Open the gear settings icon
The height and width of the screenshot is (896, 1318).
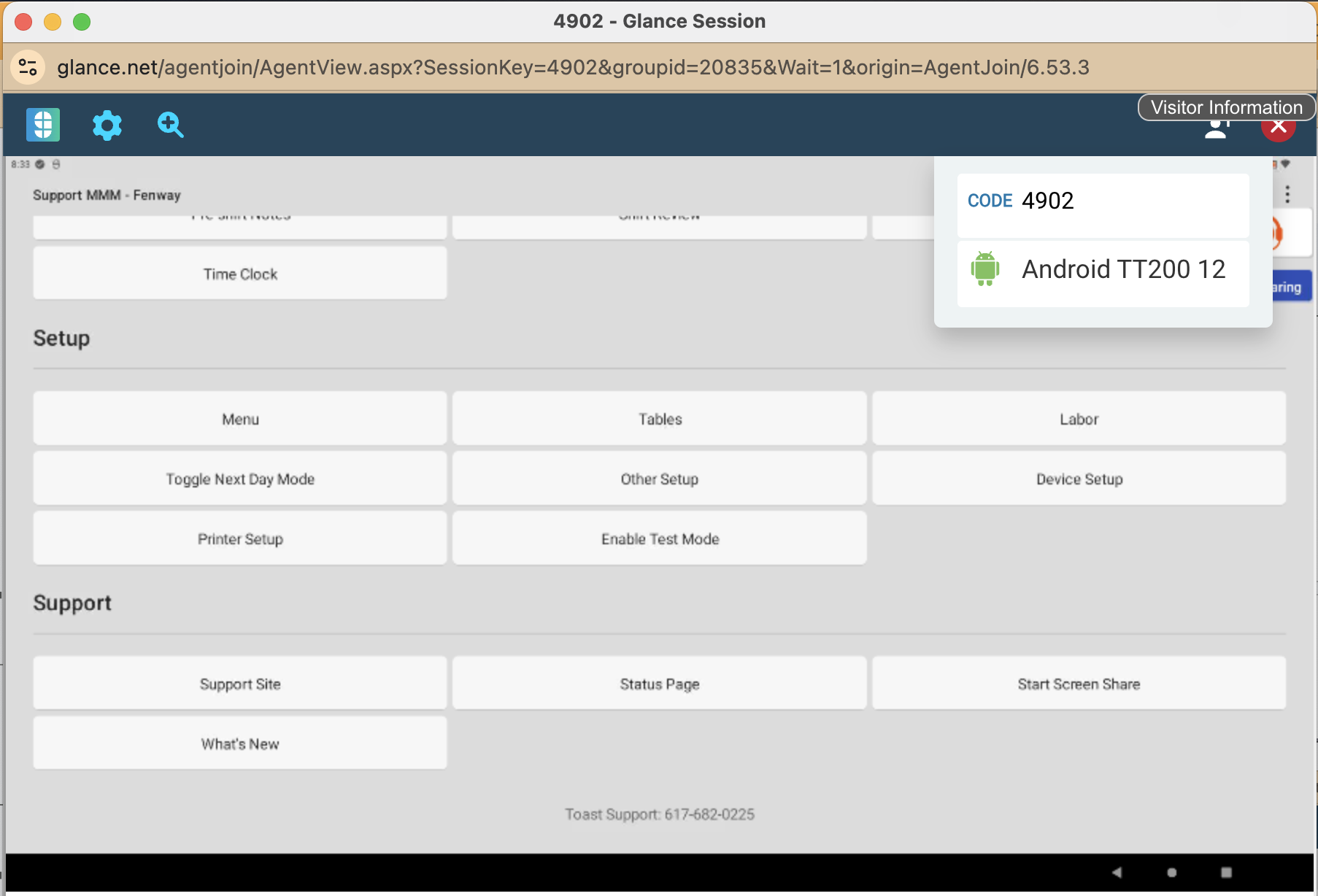pos(107,125)
